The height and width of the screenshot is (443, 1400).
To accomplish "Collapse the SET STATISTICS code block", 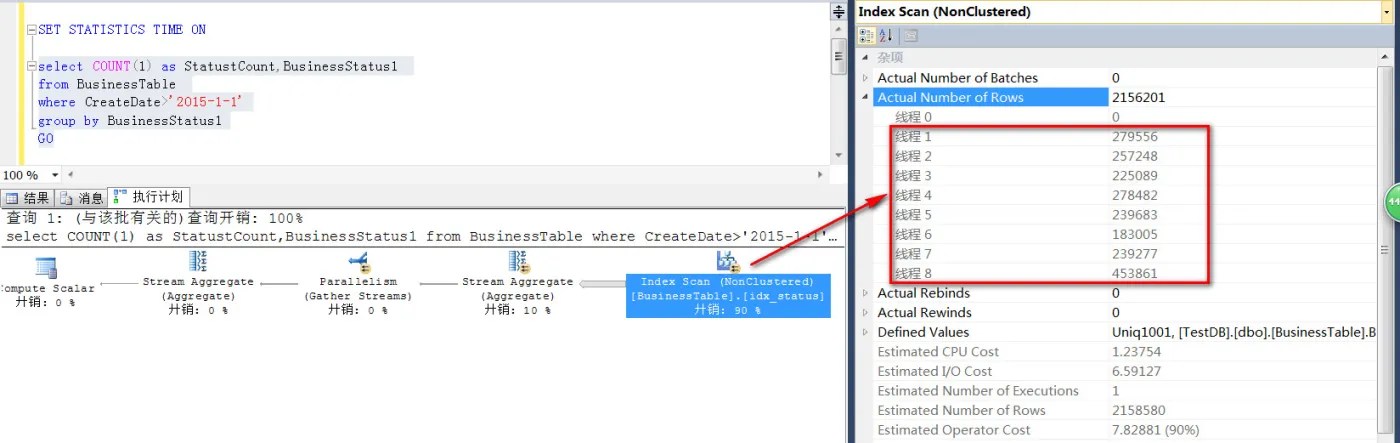I will 32,30.
